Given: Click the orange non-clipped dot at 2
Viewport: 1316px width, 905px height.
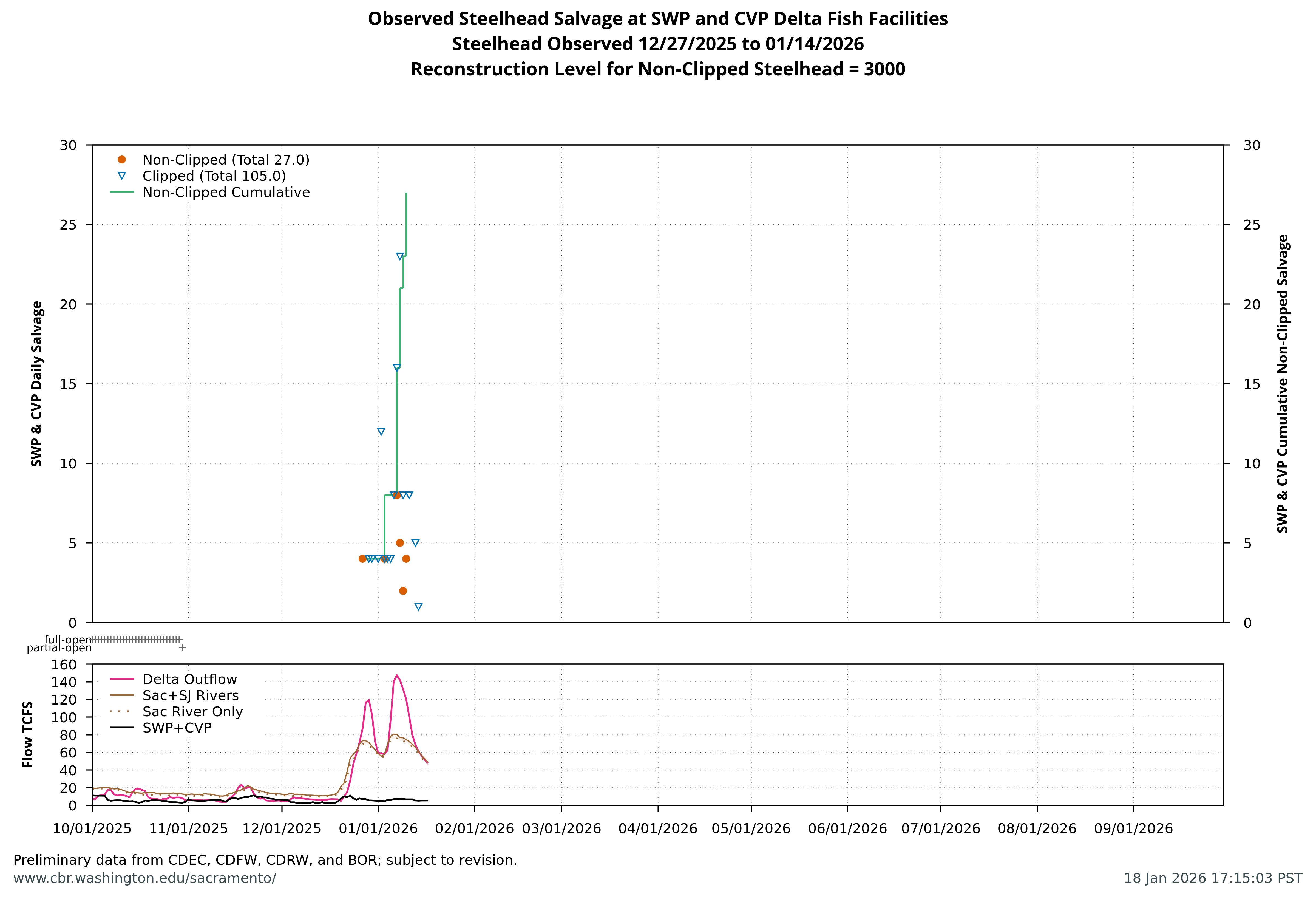Looking at the screenshot, I should click(403, 591).
